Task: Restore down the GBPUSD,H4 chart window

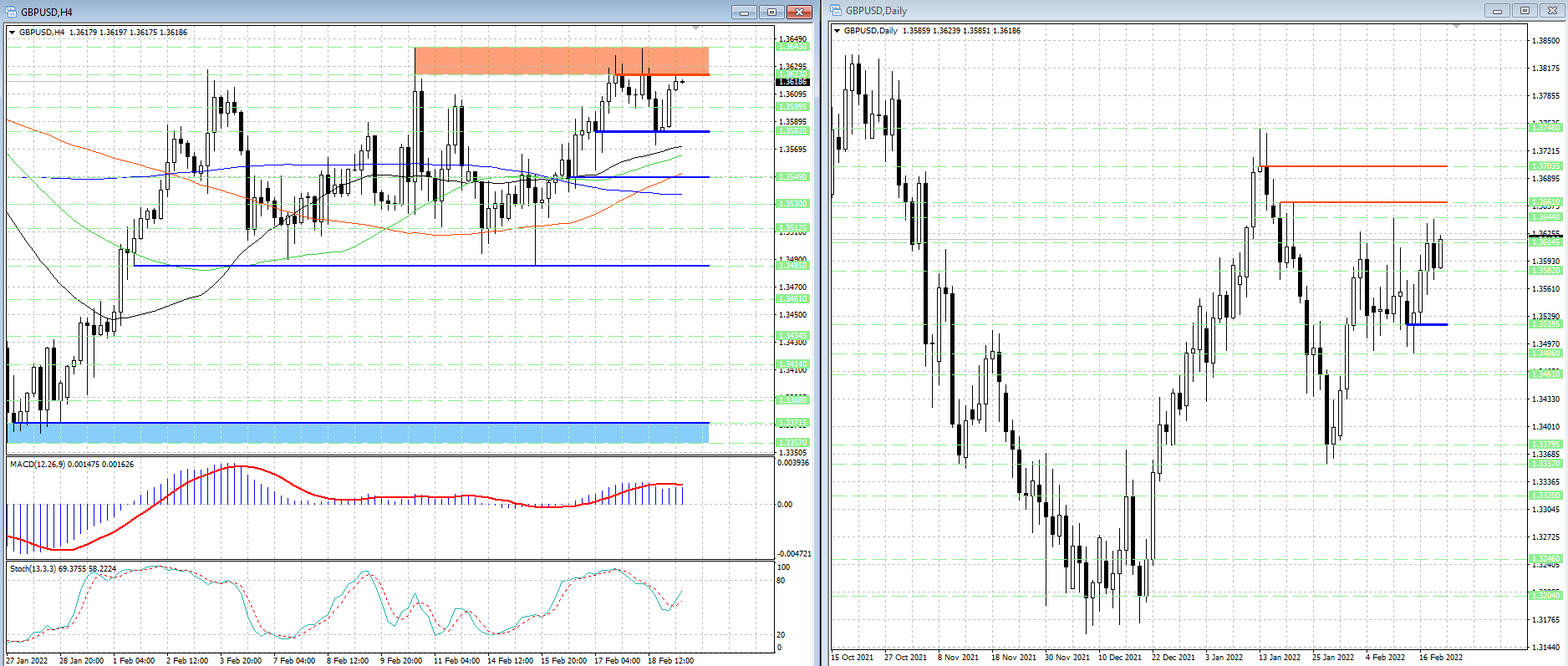Action: pyautogui.click(x=771, y=12)
